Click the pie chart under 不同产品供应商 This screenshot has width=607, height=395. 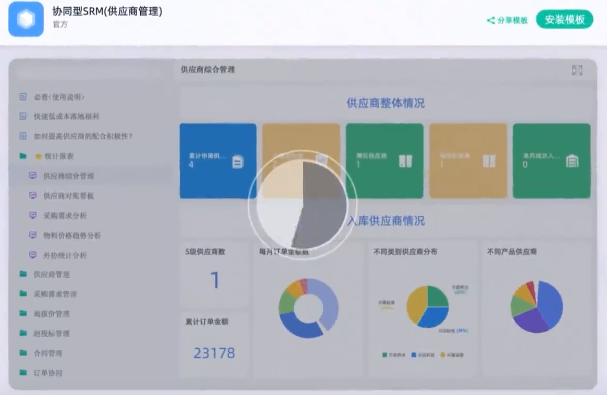(537, 307)
